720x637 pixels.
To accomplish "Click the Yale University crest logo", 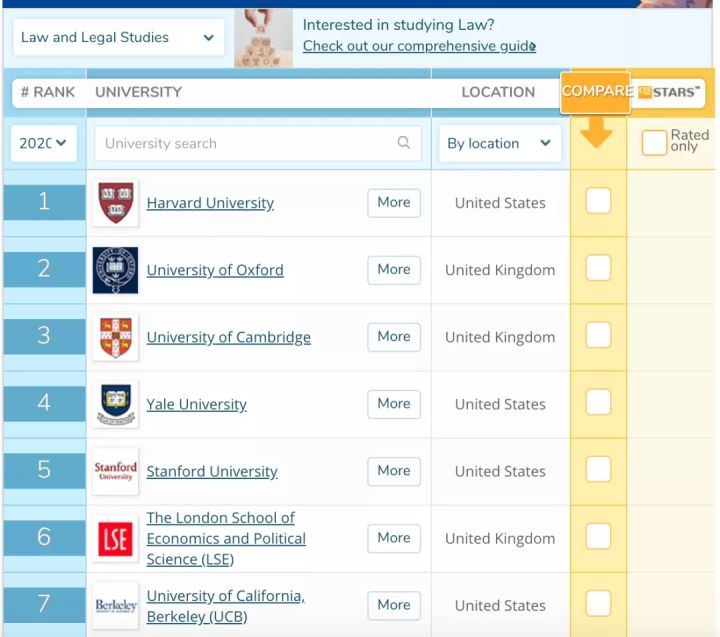I will pyautogui.click(x=115, y=404).
